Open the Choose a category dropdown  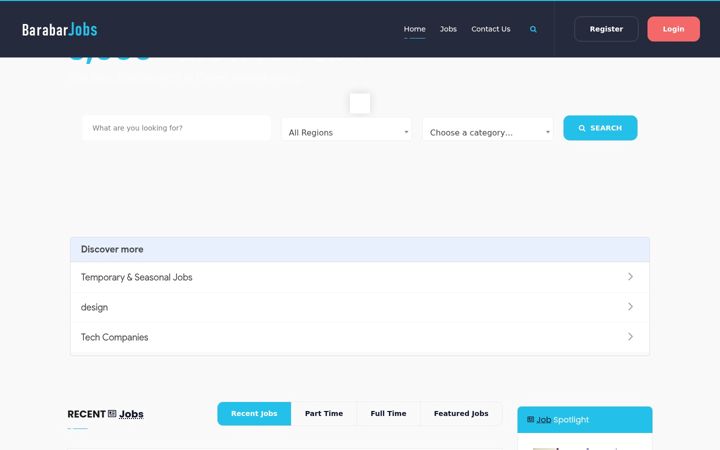point(488,130)
